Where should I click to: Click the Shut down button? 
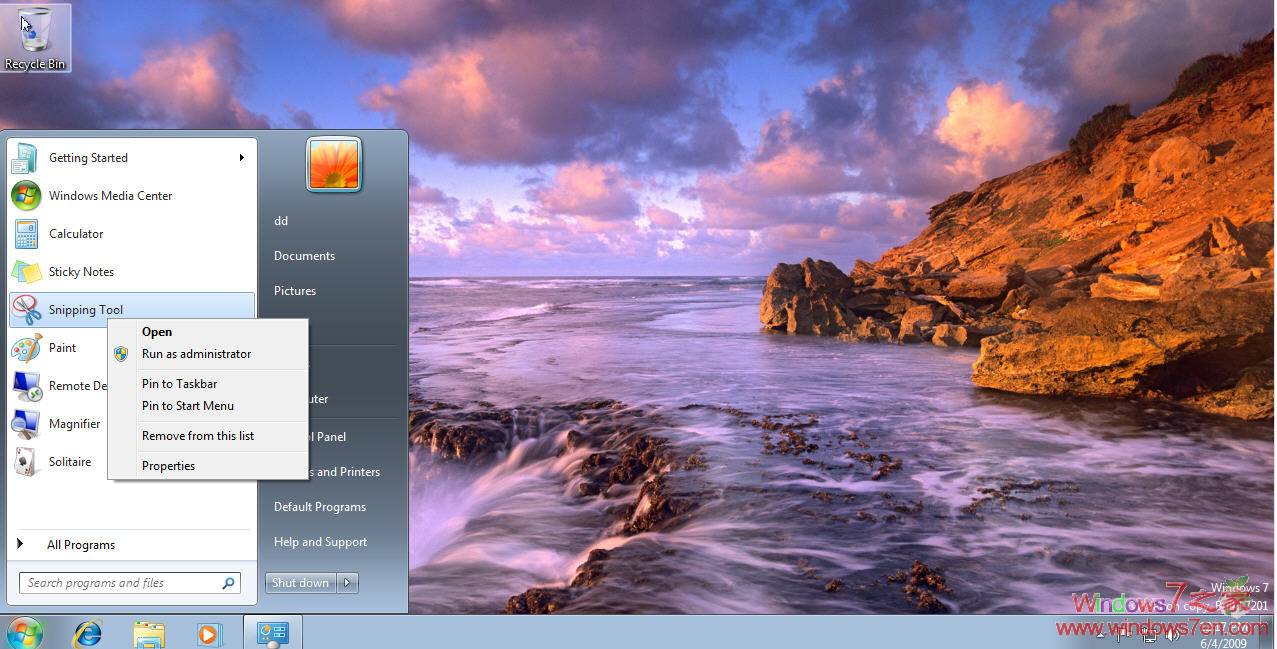[299, 582]
